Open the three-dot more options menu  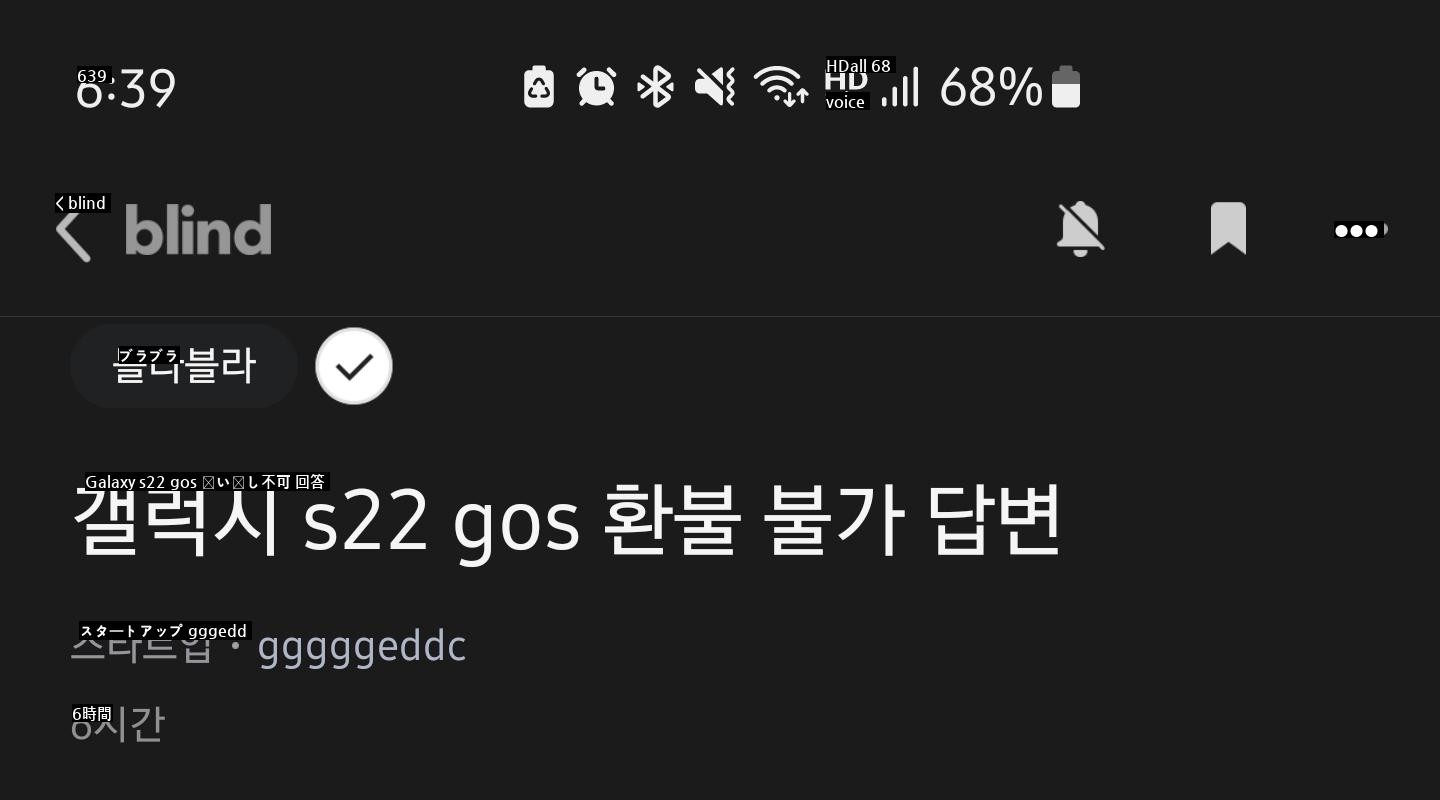coord(1361,231)
